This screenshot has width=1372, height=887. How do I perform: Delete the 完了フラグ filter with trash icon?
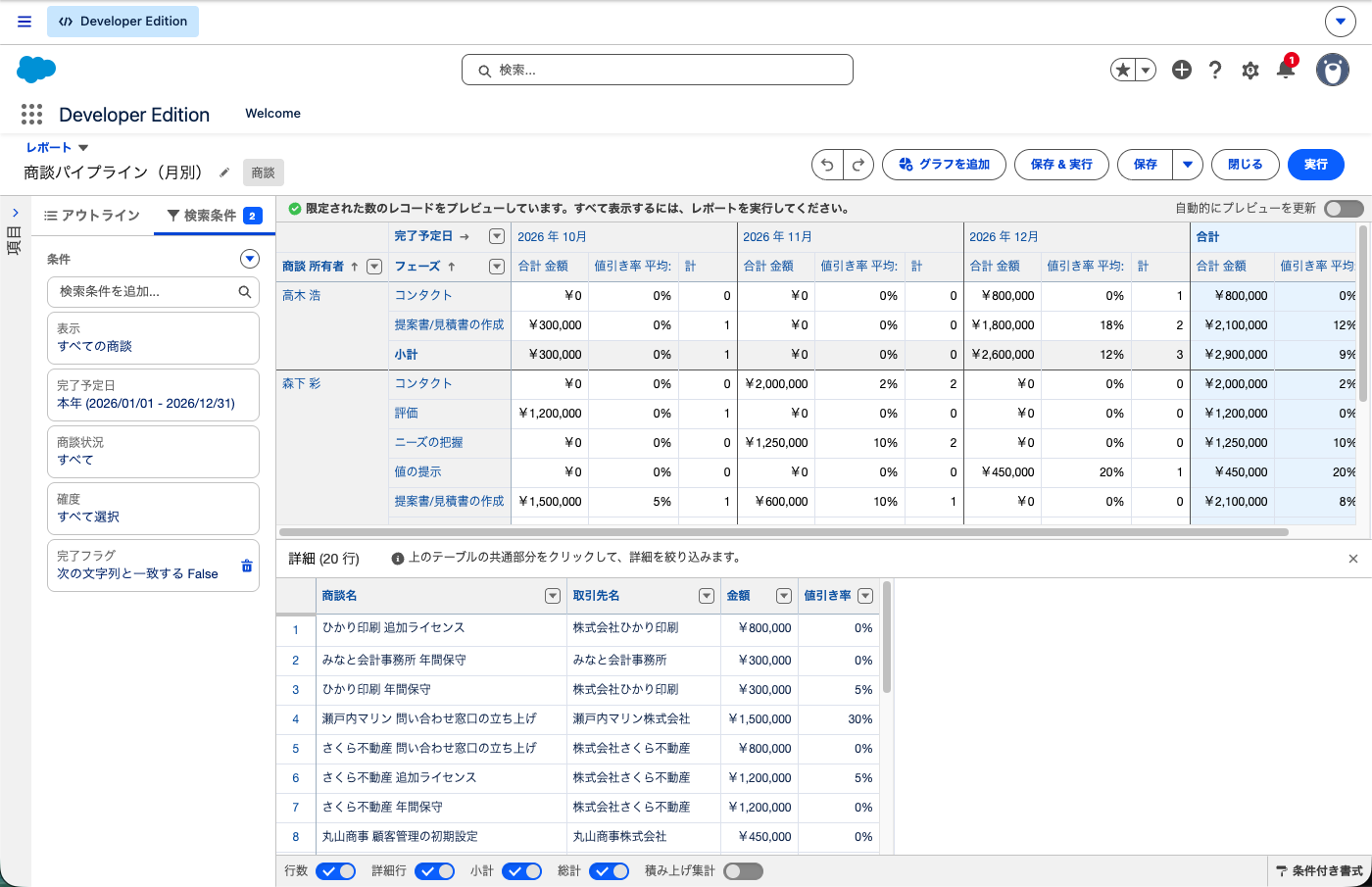coord(247,566)
